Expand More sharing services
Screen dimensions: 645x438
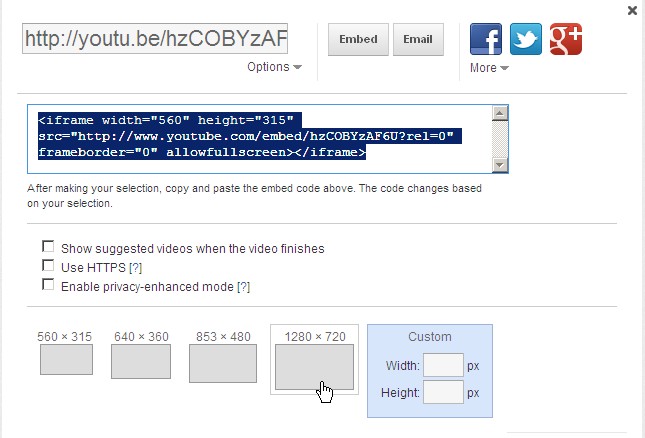[x=489, y=68]
